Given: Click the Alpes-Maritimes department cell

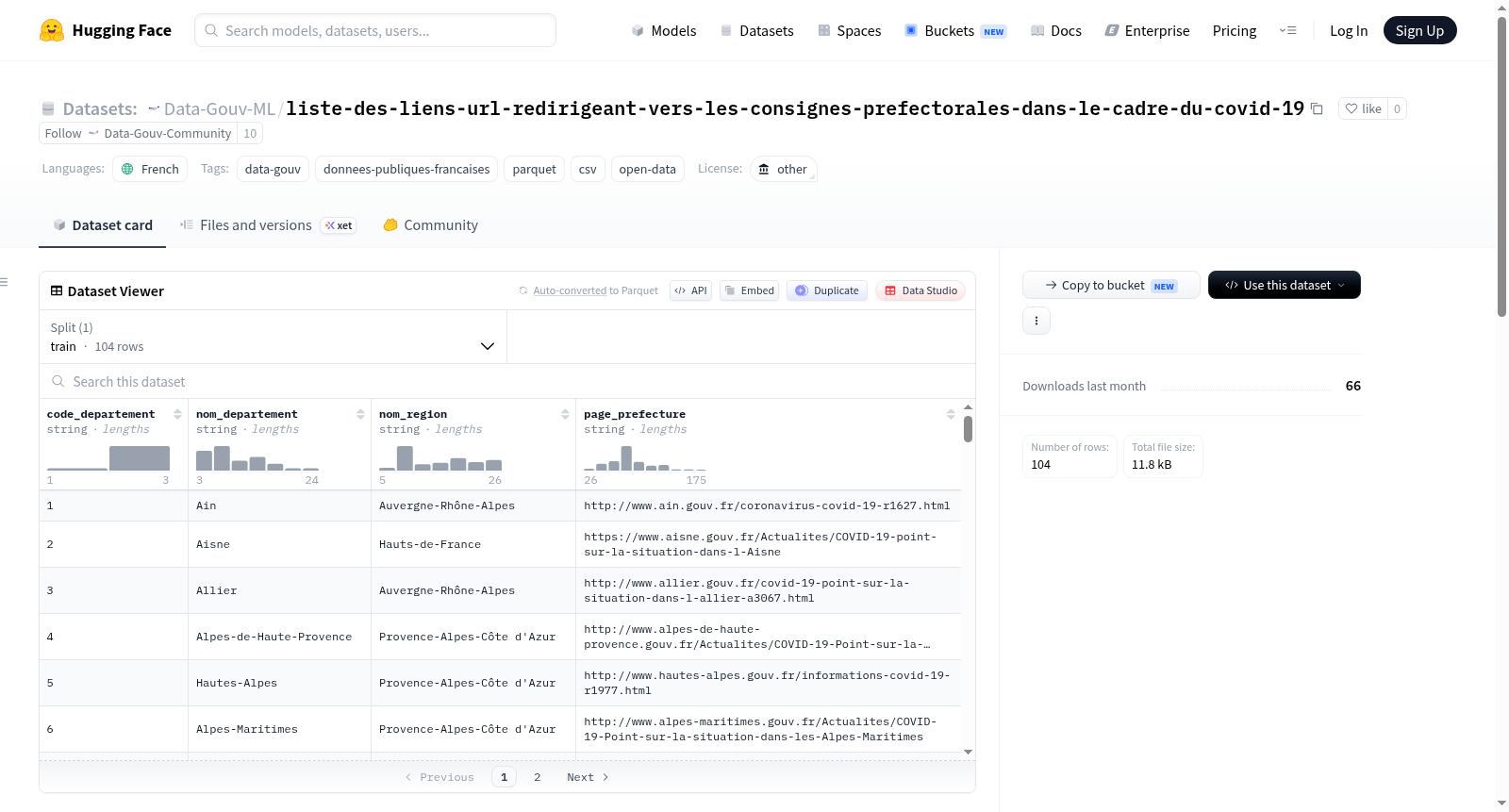Looking at the screenshot, I should [279, 729].
